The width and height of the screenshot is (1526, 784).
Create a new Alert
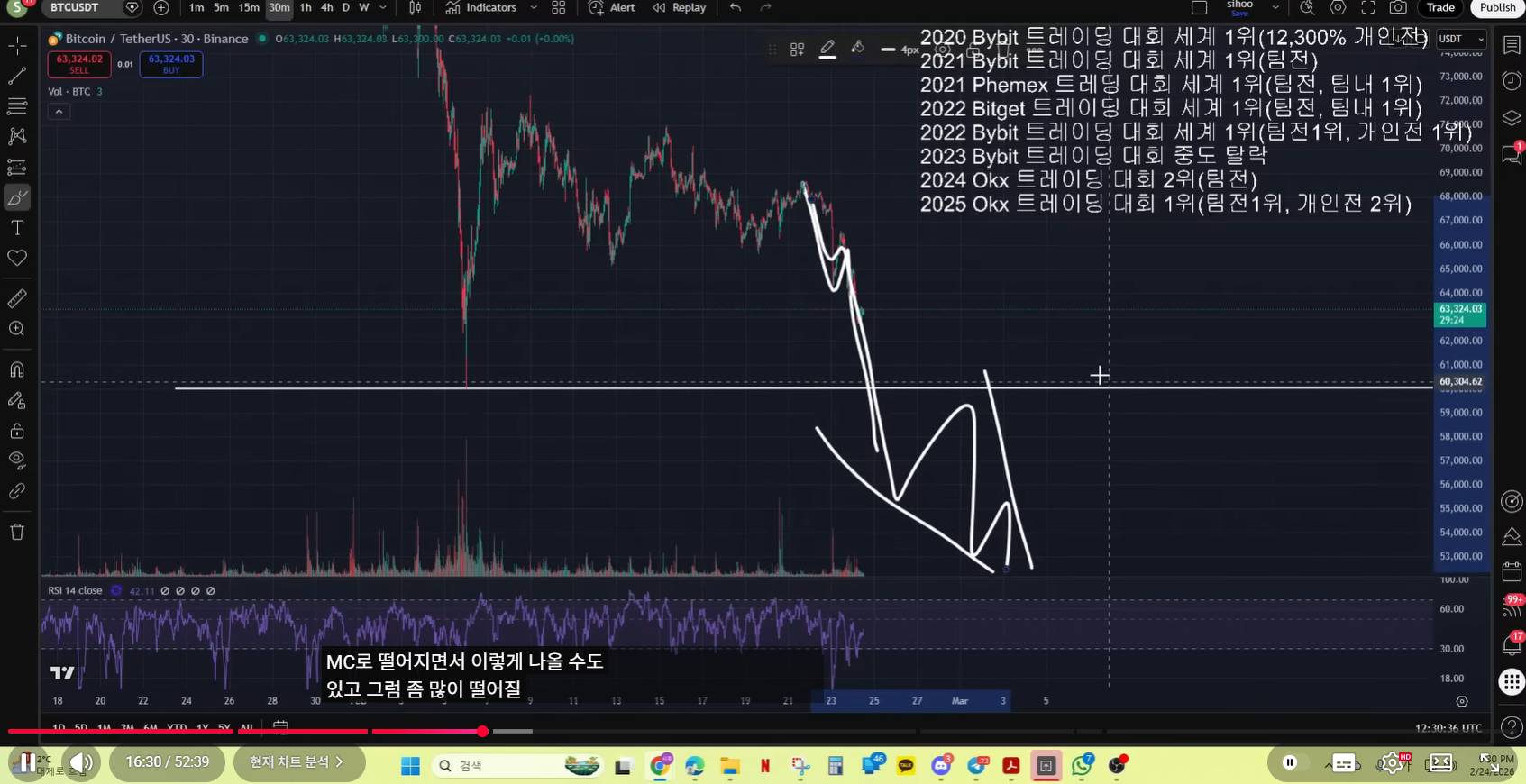(x=612, y=8)
